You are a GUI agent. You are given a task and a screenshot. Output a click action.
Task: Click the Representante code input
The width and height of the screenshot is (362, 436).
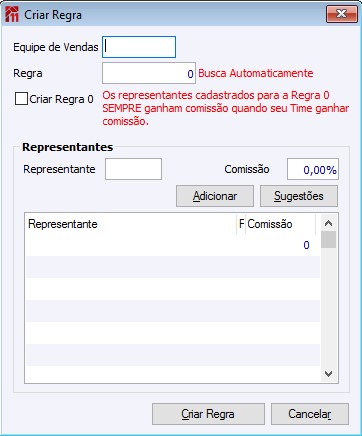click(133, 169)
